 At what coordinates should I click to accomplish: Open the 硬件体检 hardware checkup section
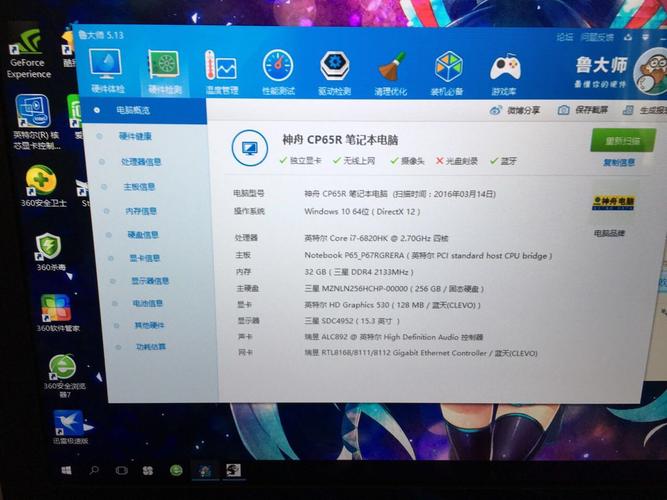106,71
